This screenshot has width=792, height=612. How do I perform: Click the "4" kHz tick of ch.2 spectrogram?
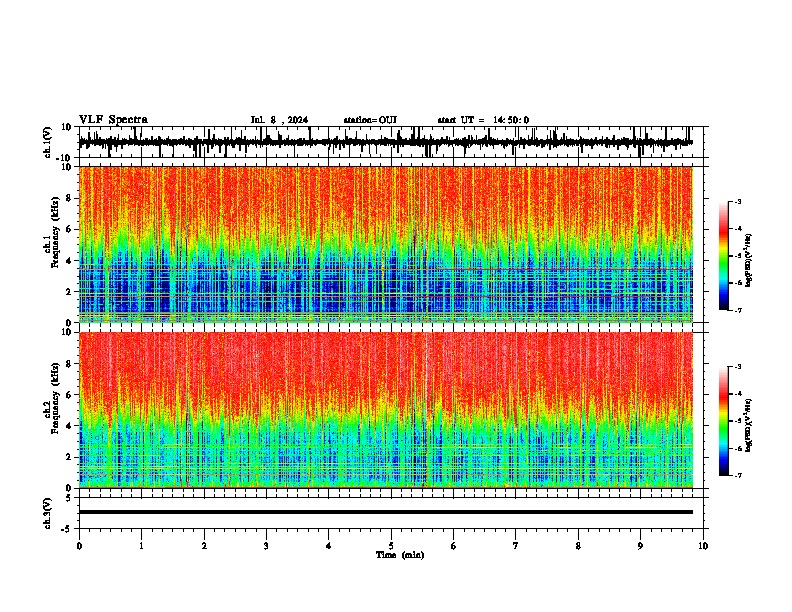coord(69,426)
